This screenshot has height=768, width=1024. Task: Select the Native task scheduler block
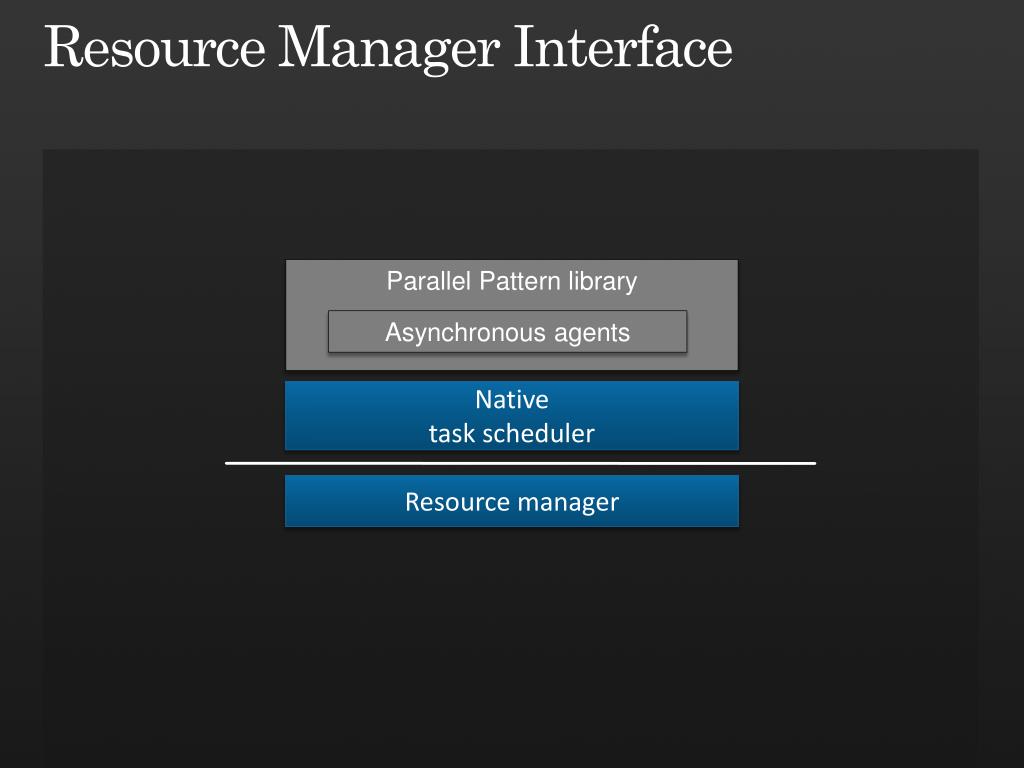512,416
